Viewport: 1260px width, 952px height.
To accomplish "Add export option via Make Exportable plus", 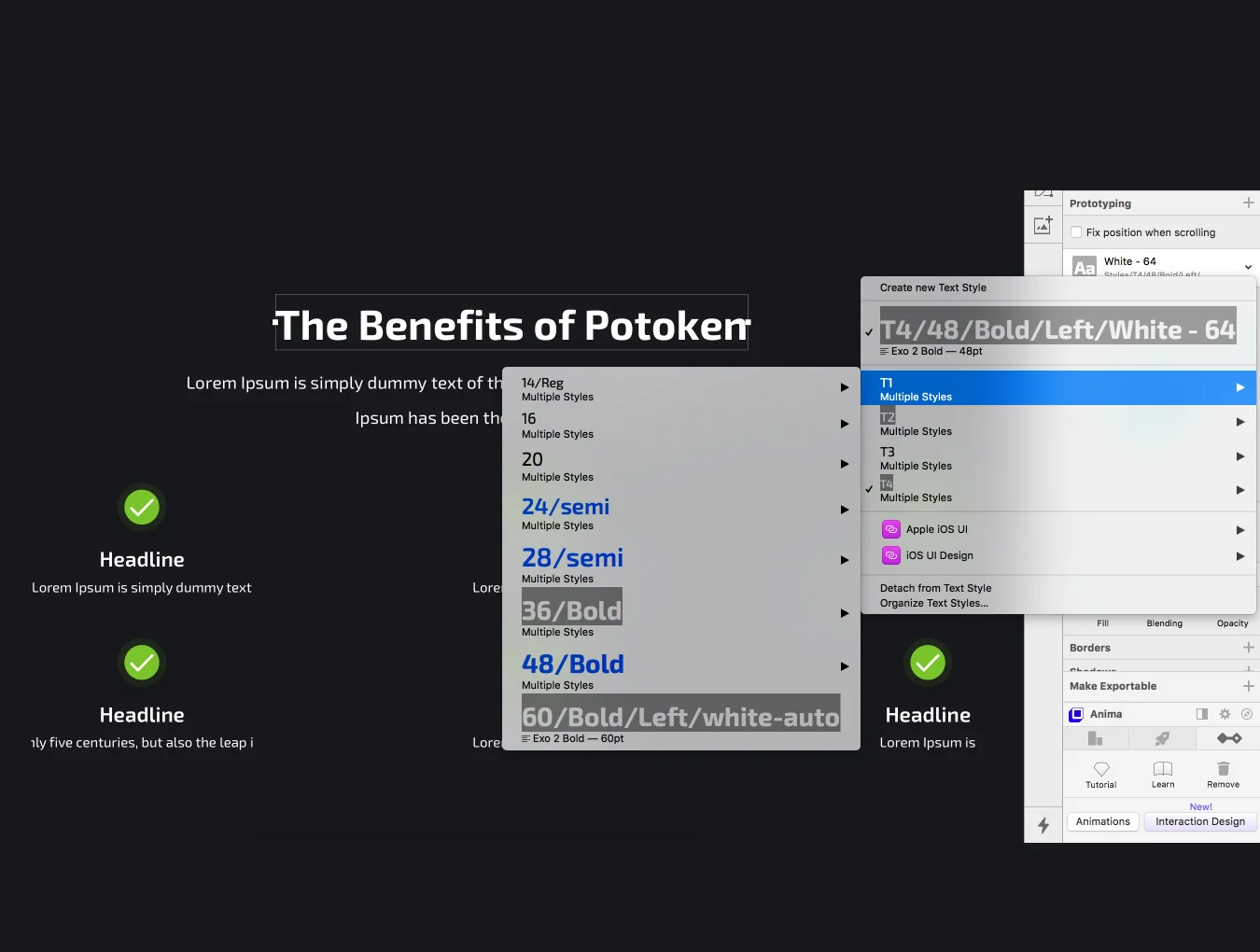I will (1249, 686).
